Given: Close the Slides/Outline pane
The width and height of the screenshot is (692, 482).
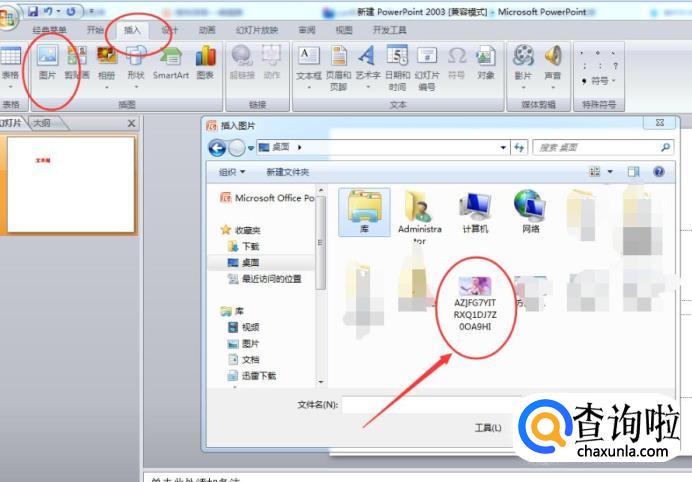Looking at the screenshot, I should [131, 123].
